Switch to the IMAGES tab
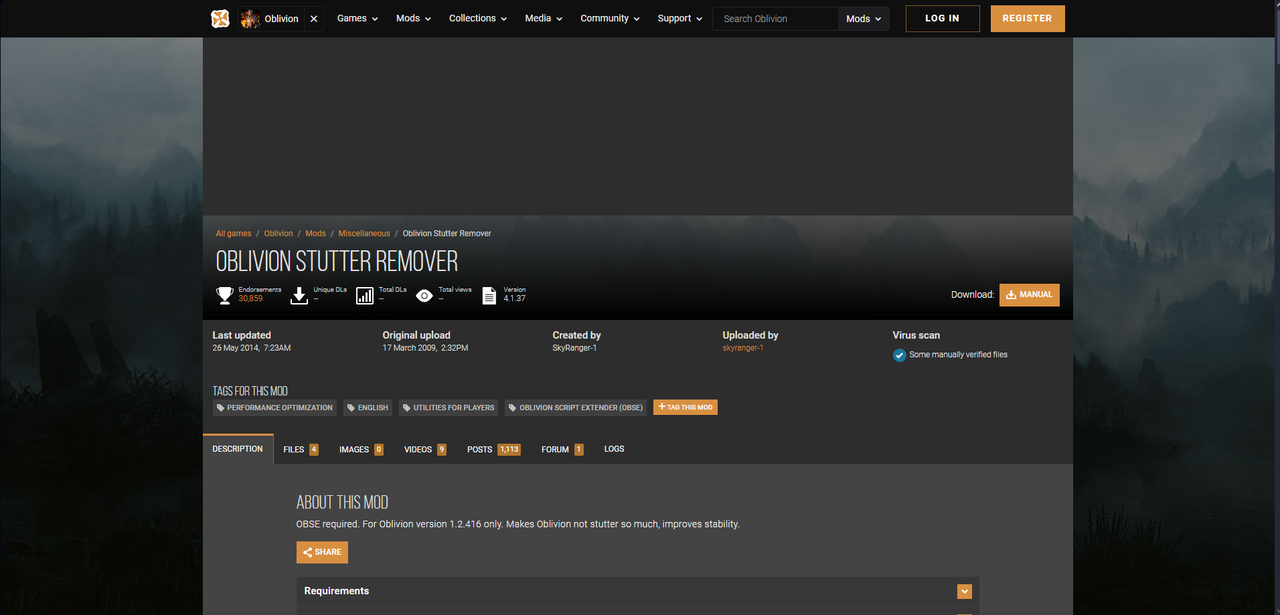Image resolution: width=1280 pixels, height=615 pixels. pos(361,450)
